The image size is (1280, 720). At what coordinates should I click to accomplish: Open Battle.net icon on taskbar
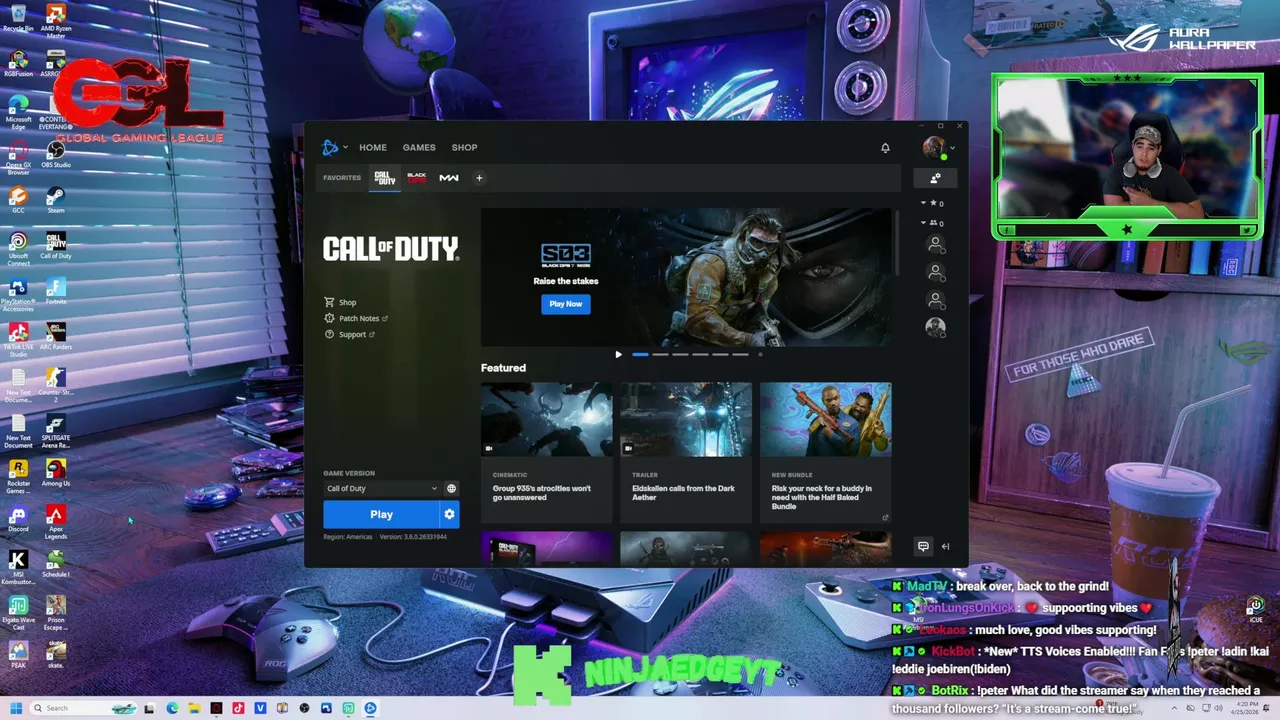point(370,708)
